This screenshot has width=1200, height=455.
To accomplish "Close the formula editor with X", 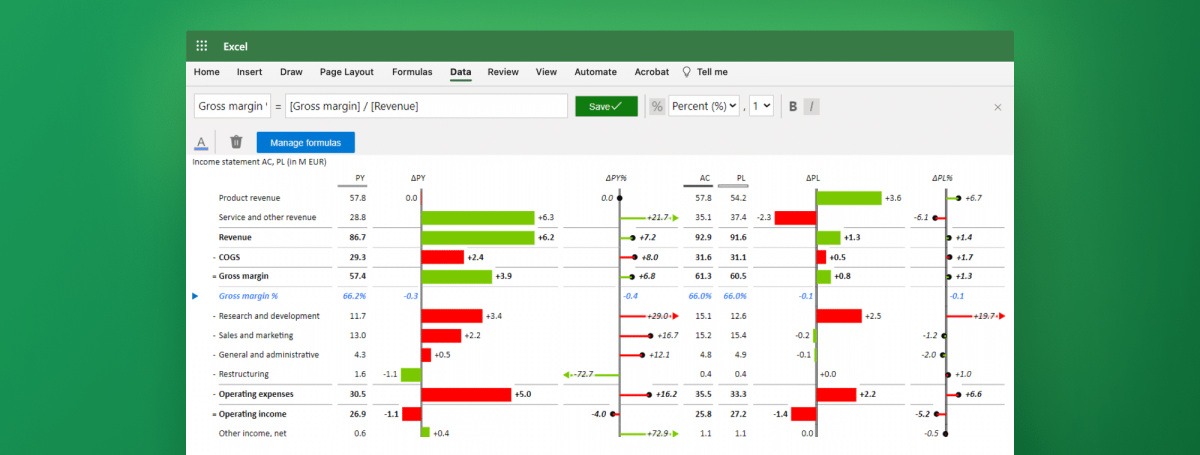I will (997, 107).
